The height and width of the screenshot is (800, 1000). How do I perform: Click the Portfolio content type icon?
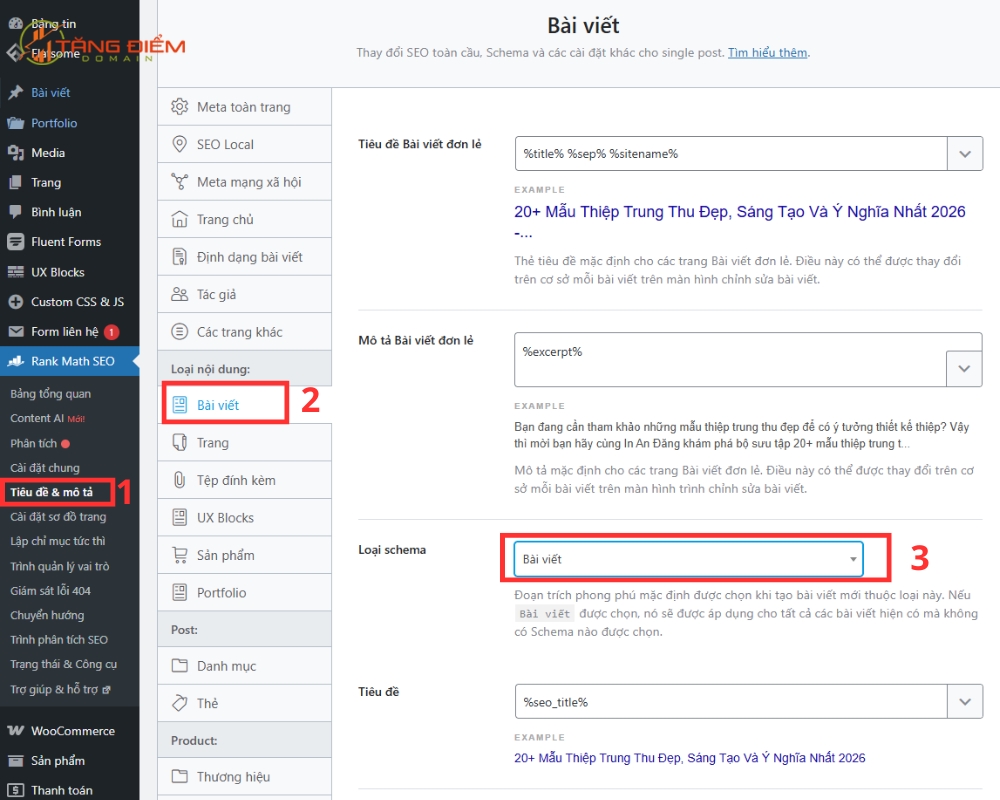coord(180,593)
